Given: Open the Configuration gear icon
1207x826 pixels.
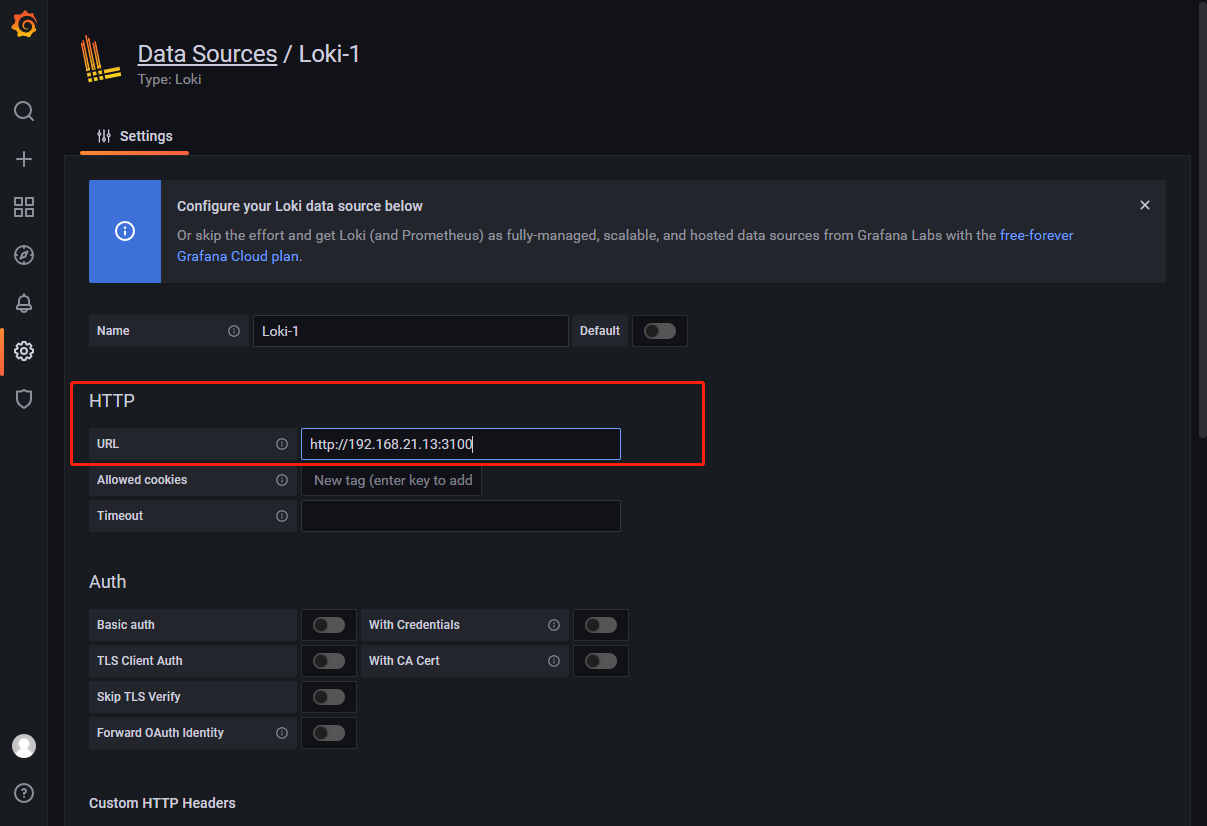Looking at the screenshot, I should 24,351.
